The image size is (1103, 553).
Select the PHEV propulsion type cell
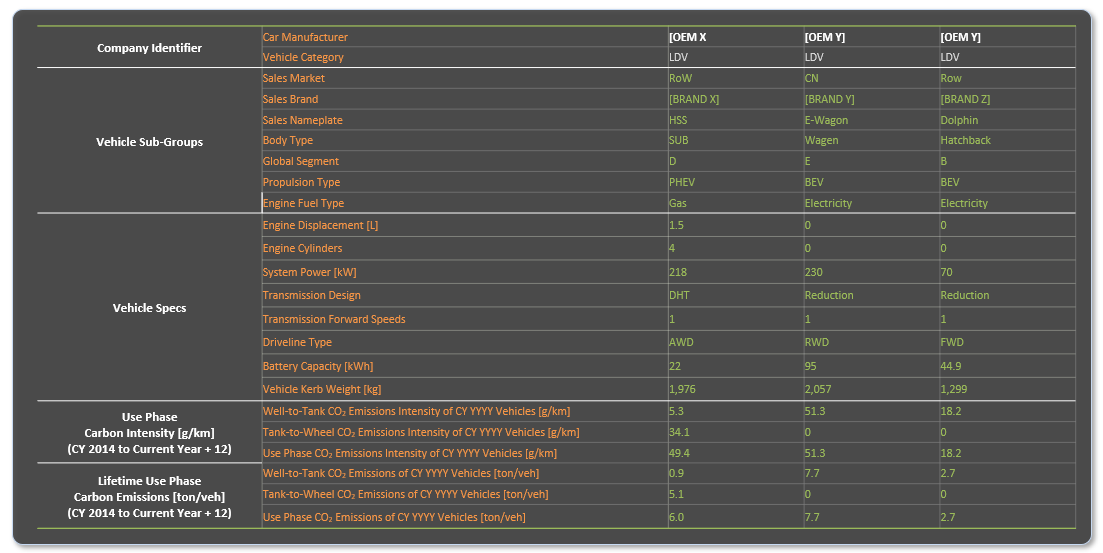(681, 182)
